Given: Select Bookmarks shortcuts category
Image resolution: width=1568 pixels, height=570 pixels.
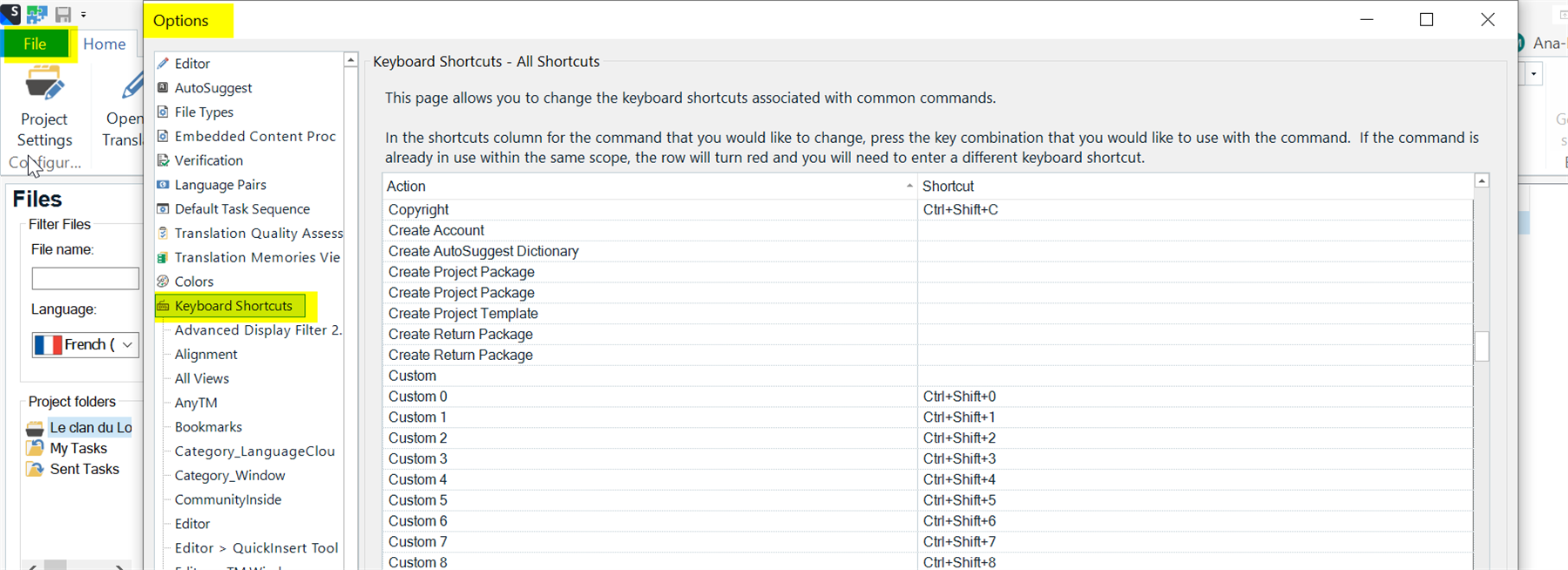Looking at the screenshot, I should [x=208, y=427].
